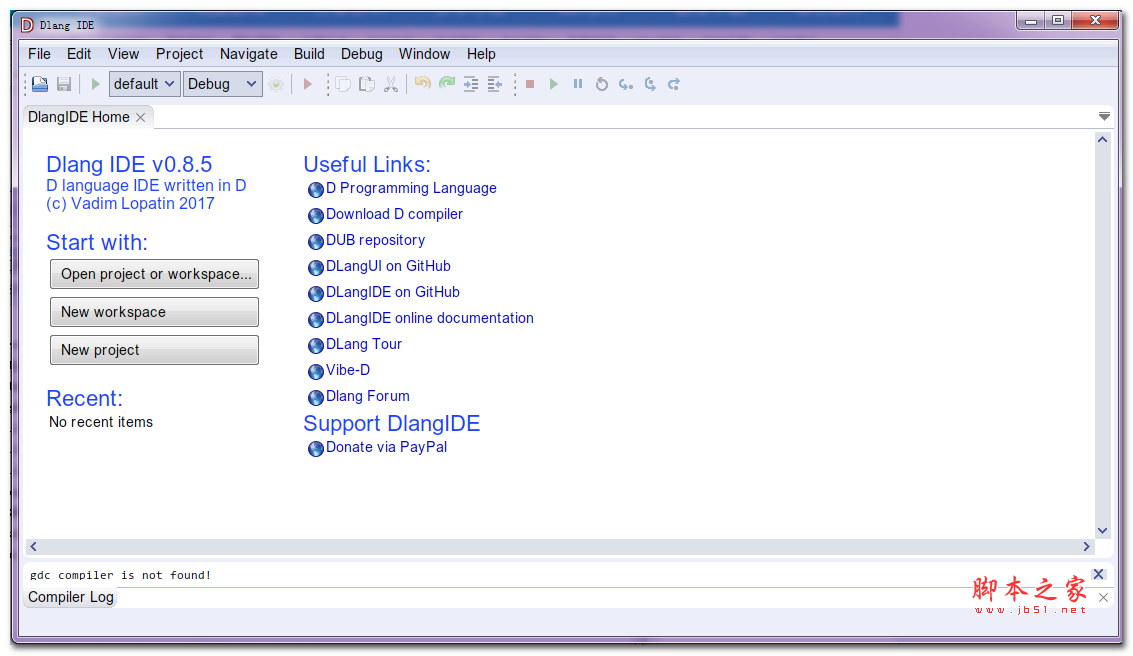Image resolution: width=1133 pixels, height=656 pixels.
Task: Click the paste clipboard toolbar icon
Action: [367, 84]
